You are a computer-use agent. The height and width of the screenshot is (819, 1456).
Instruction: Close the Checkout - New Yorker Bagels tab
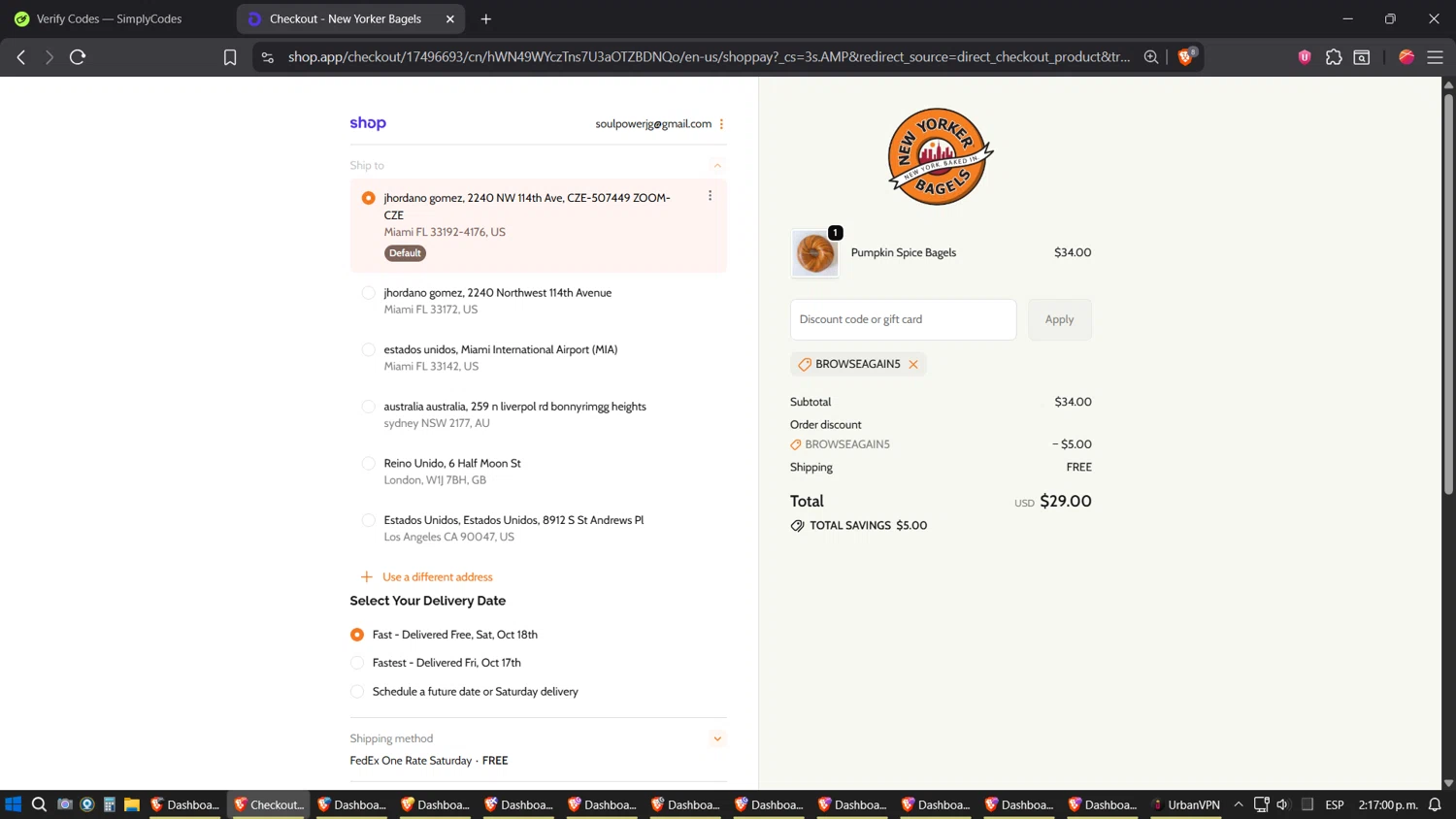[x=450, y=18]
